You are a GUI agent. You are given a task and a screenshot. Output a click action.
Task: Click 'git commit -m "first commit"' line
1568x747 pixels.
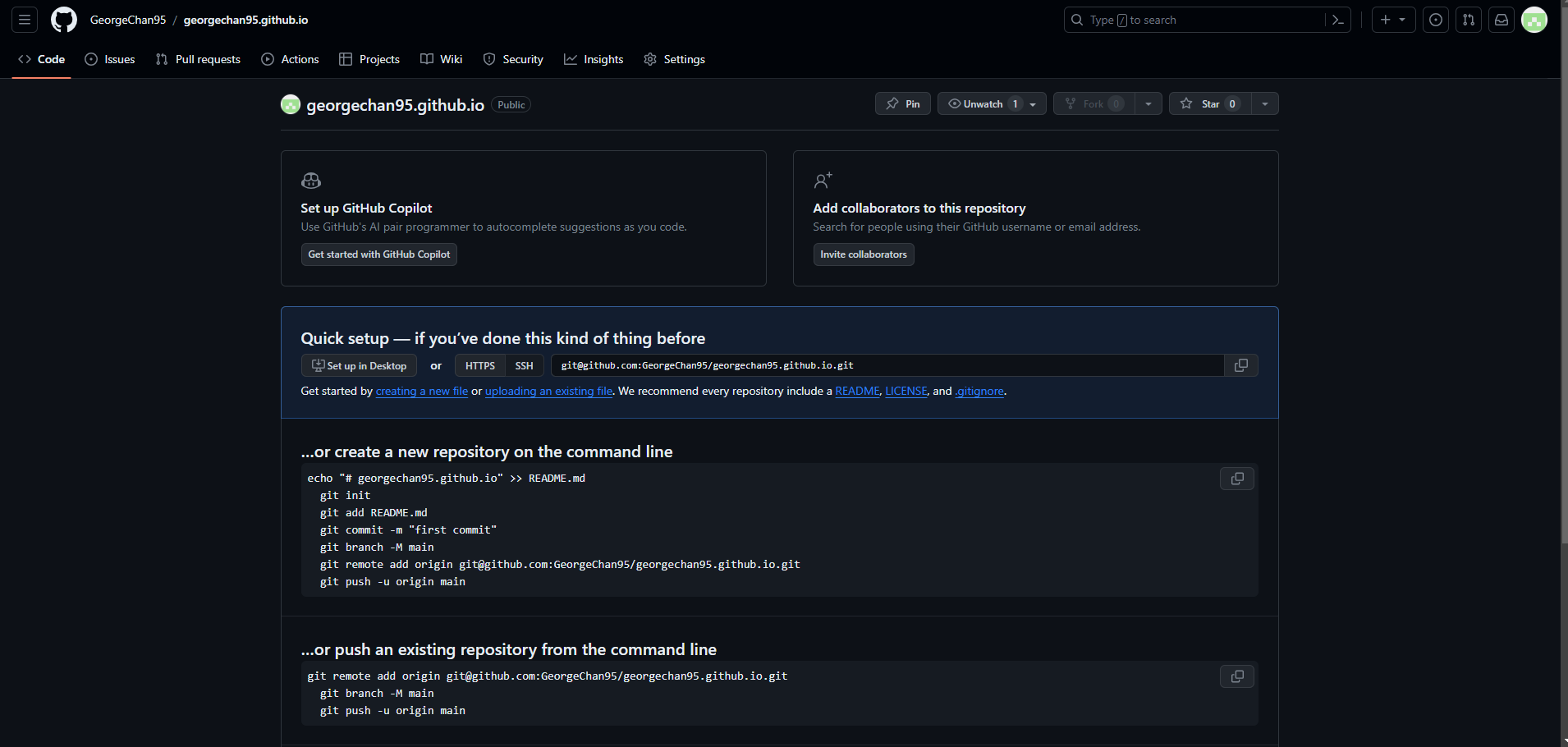tap(408, 529)
